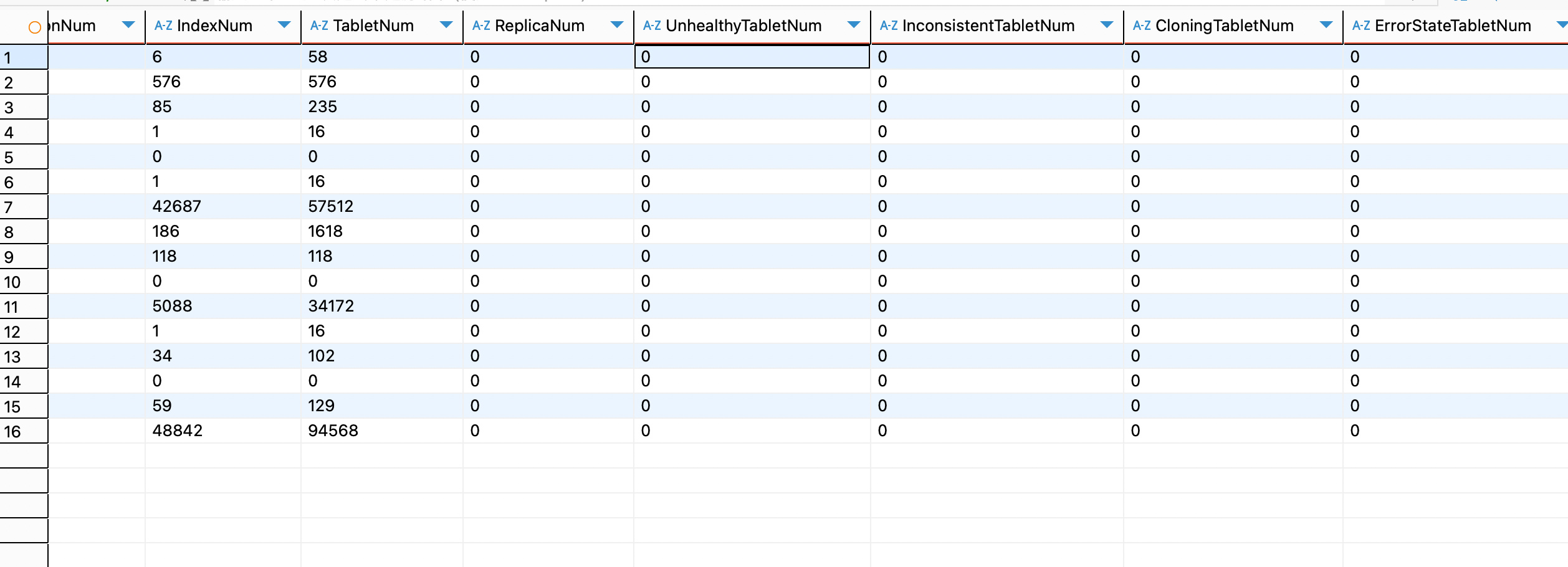Select the ErrorStateTabletNum column header label
This screenshot has height=567, width=1568.
pyautogui.click(x=1452, y=26)
